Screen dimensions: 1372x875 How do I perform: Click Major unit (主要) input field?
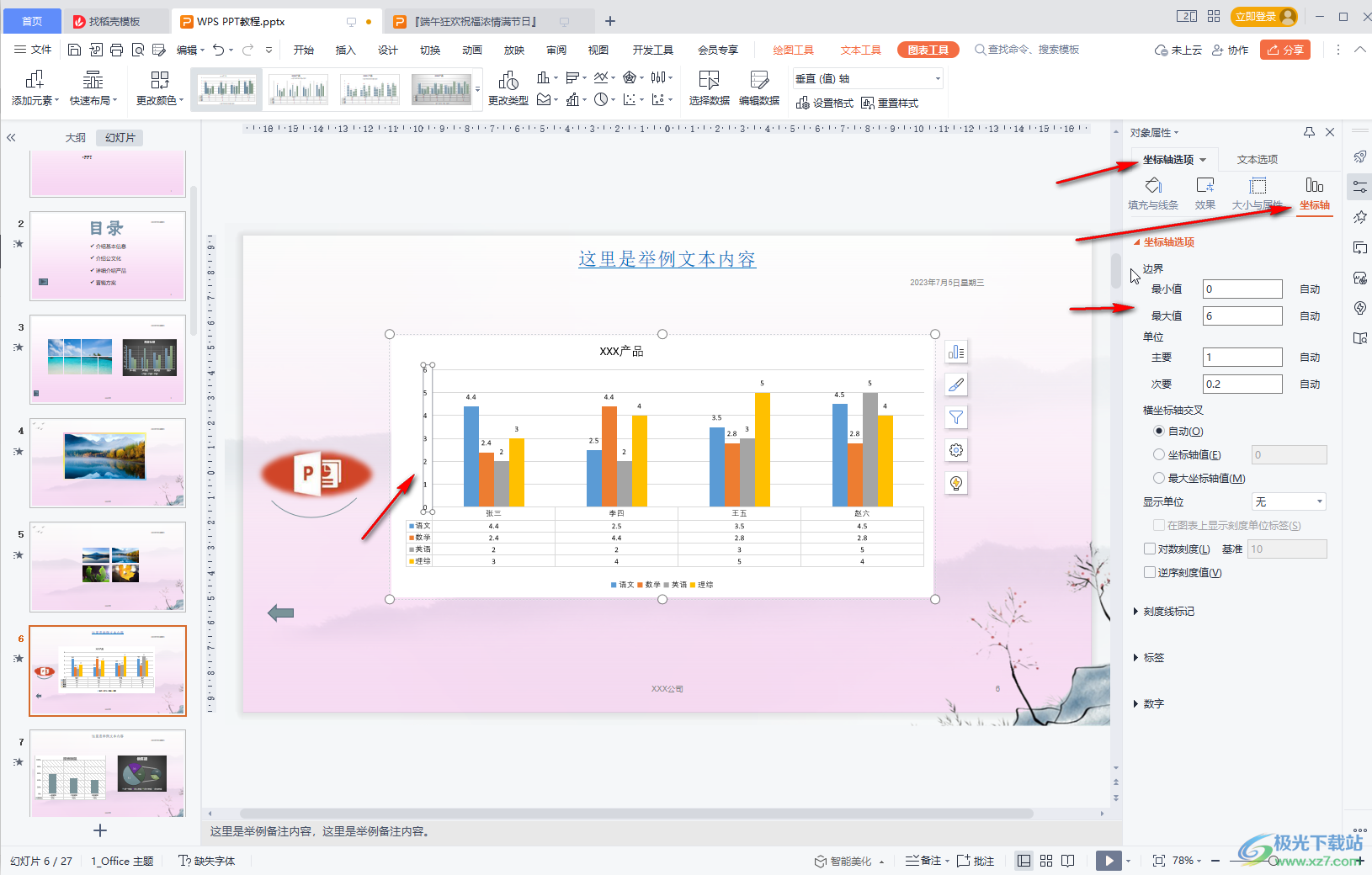pos(1242,357)
